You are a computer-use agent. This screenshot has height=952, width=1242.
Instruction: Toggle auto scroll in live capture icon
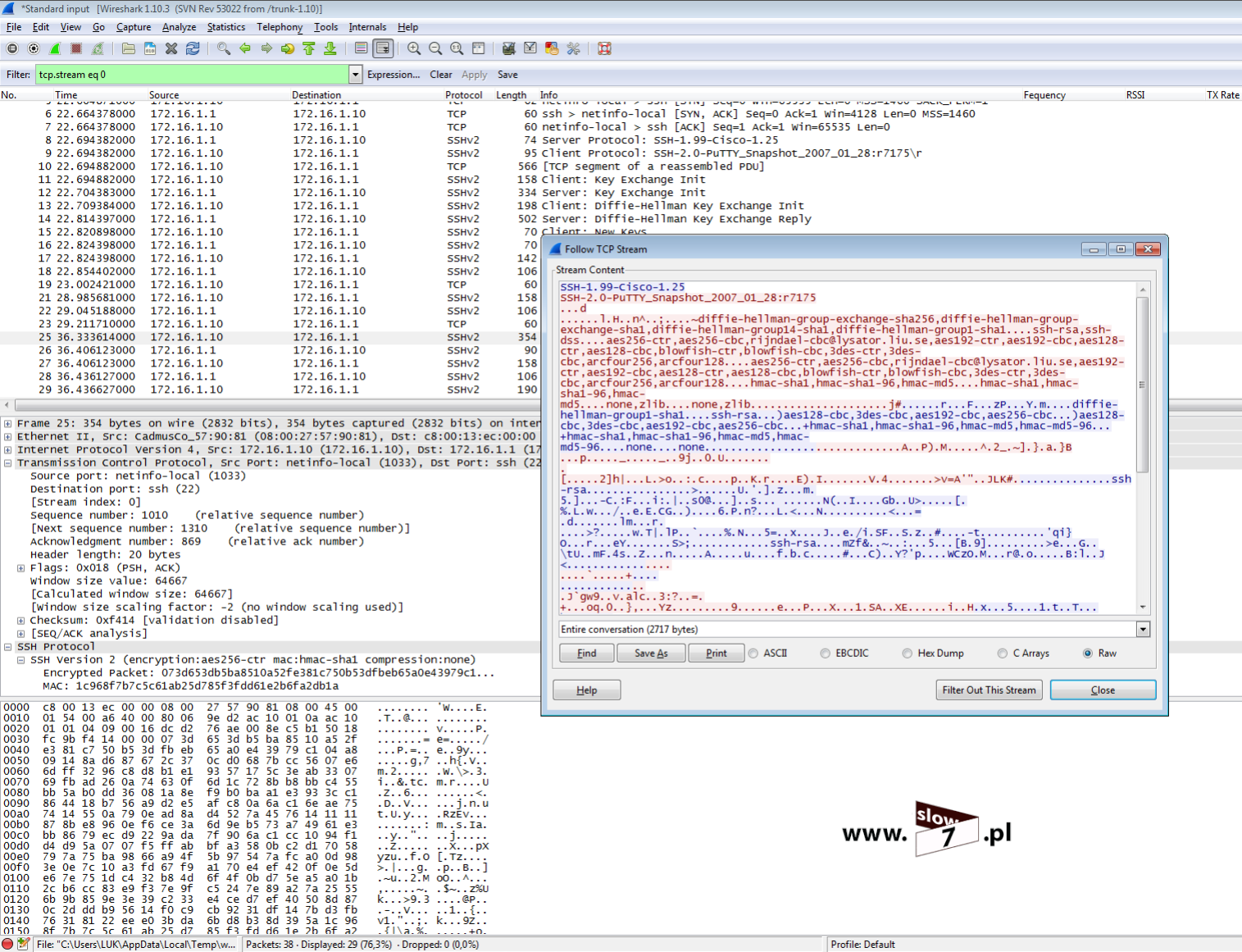click(x=383, y=48)
